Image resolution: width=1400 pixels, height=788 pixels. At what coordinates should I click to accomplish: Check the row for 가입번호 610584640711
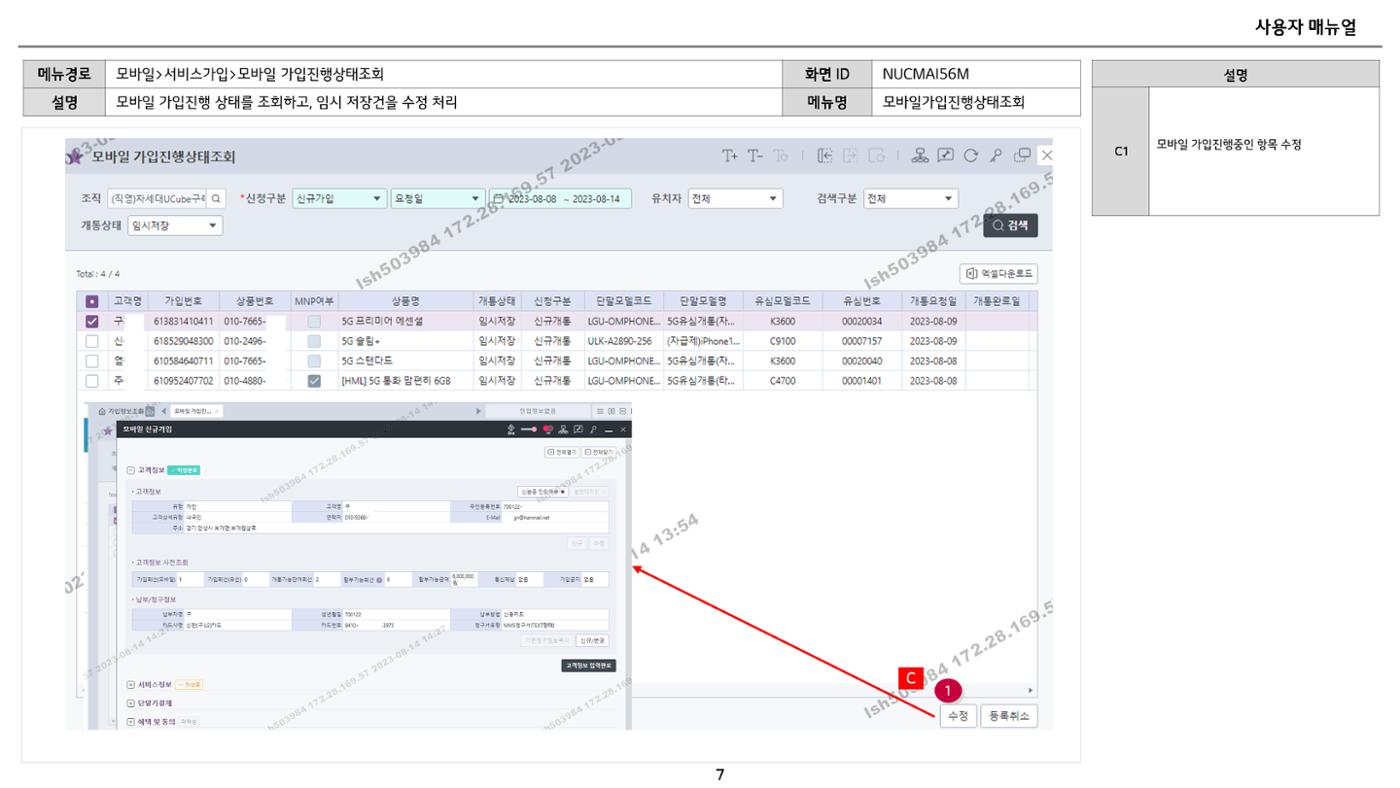(92, 361)
